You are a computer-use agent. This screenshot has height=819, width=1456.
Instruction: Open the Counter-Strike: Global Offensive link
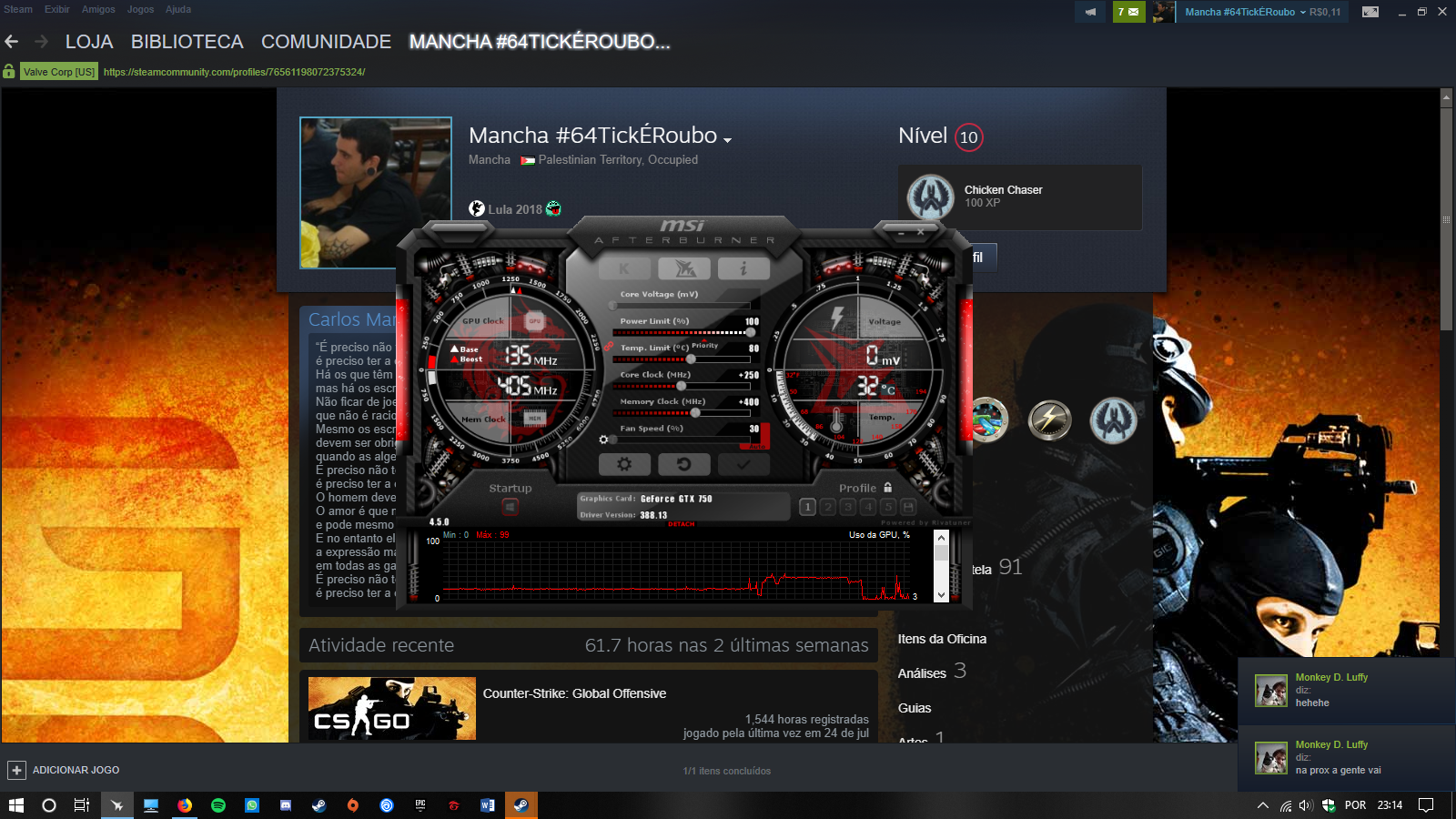pyautogui.click(x=574, y=693)
